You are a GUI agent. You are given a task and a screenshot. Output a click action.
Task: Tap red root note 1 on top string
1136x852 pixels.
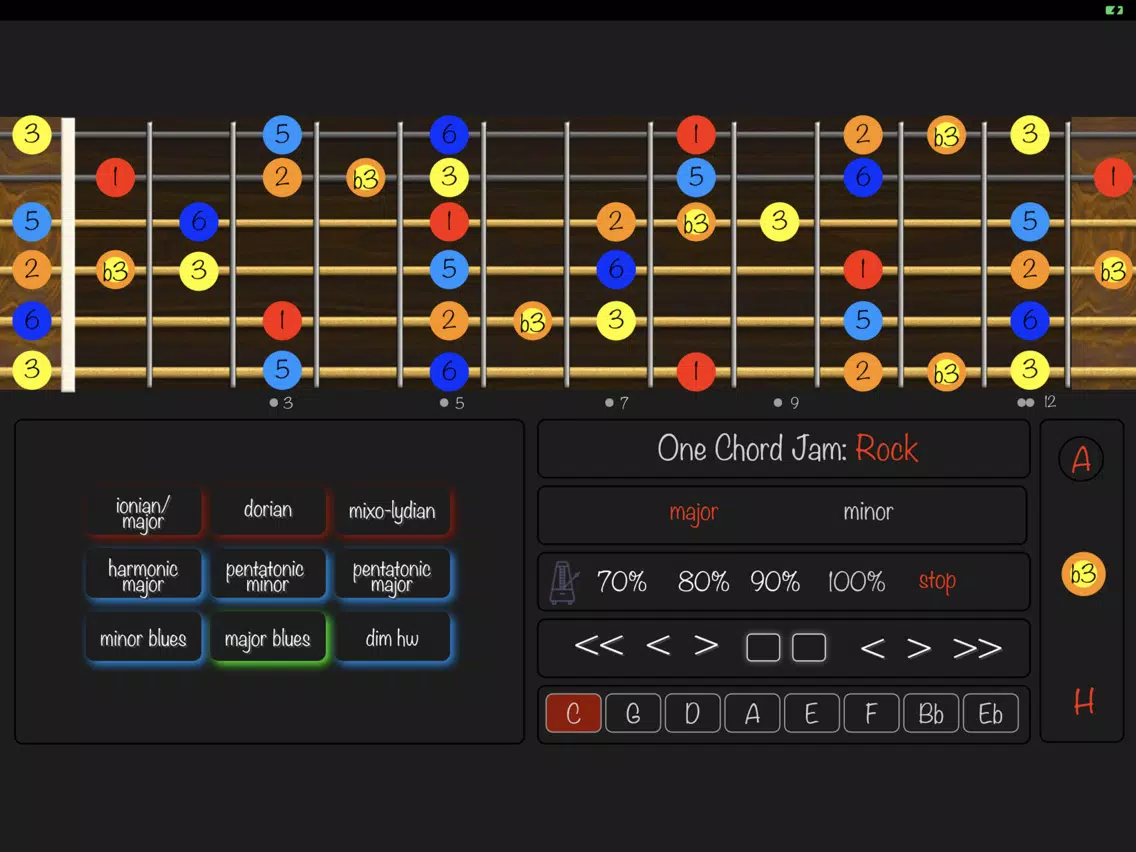(x=696, y=135)
